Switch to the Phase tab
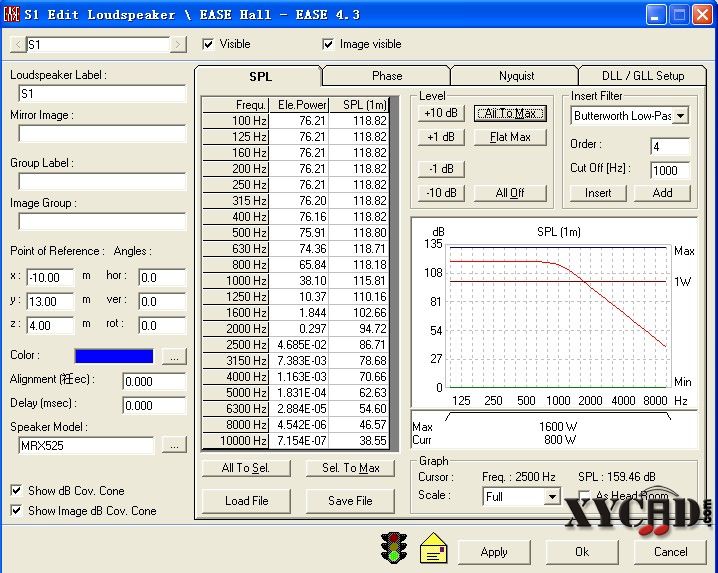 click(387, 76)
